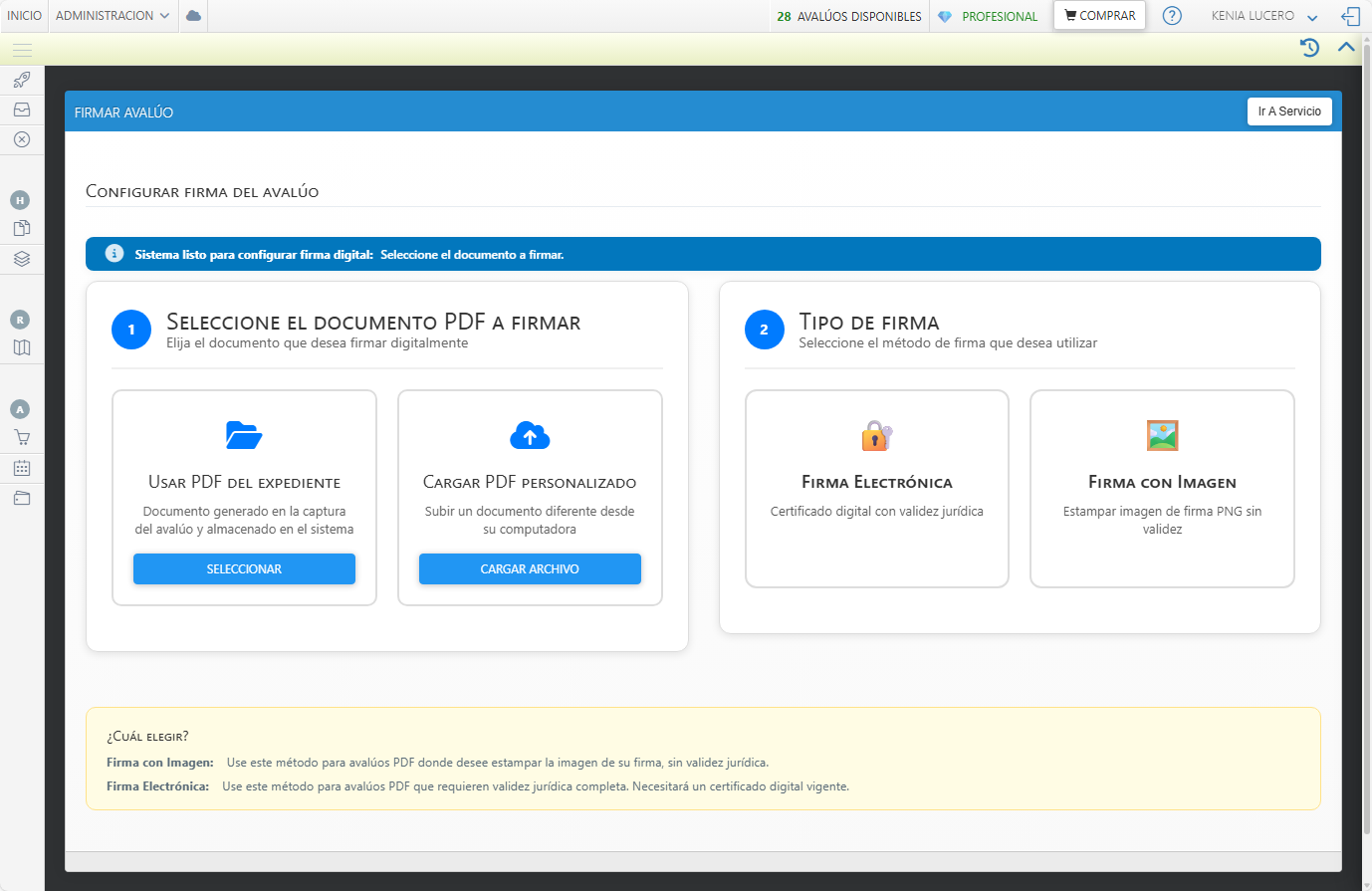Click the cloud icon in top bar
Image resolution: width=1372 pixels, height=891 pixels.
pos(193,16)
